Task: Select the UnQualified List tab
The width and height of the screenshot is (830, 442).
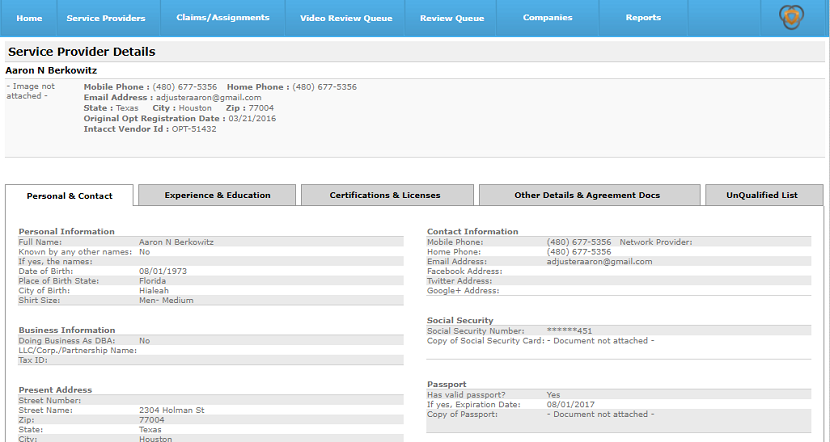Action: pos(762,195)
